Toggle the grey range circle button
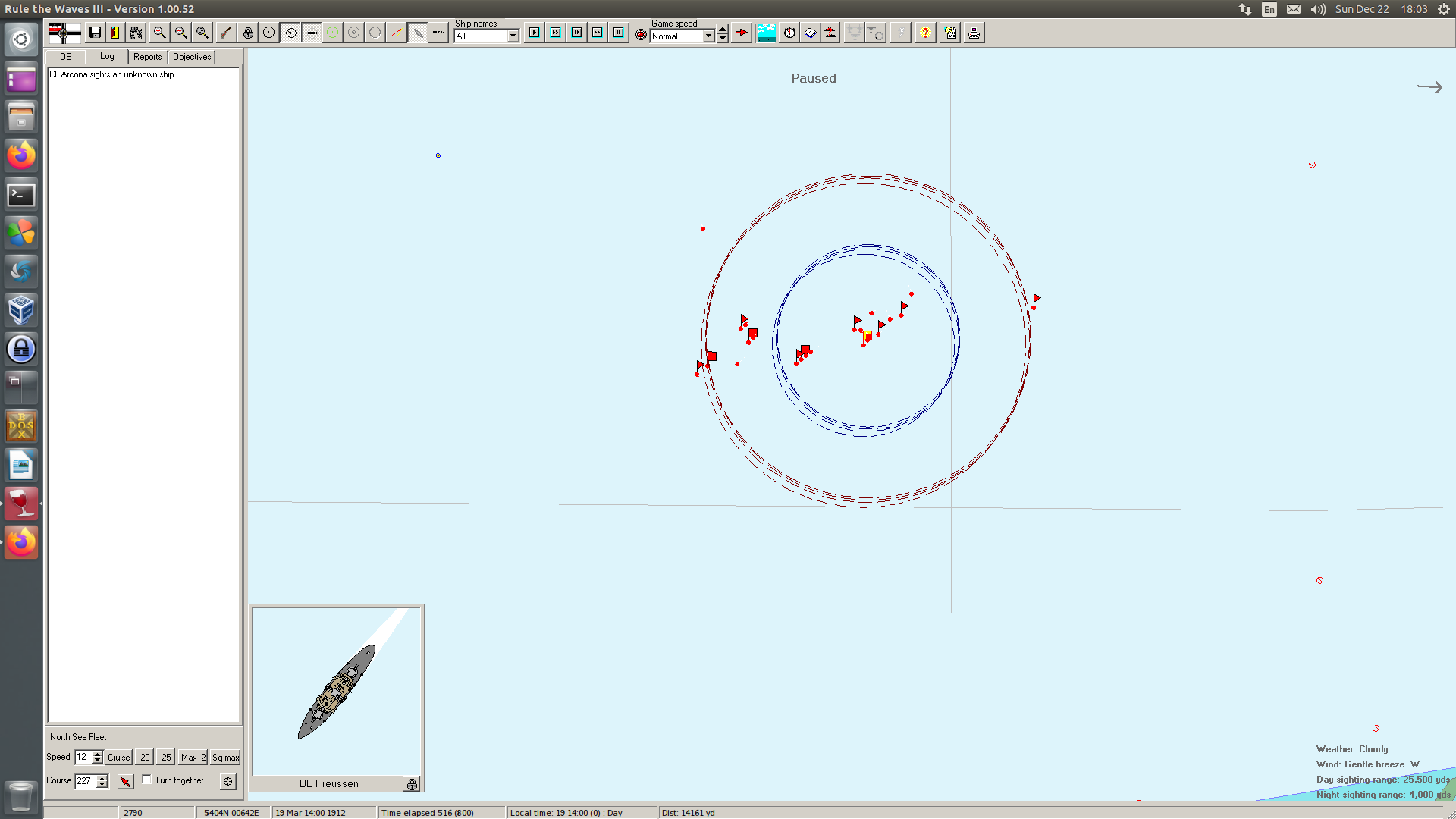Screen dimensions: 1456x819 (375, 33)
